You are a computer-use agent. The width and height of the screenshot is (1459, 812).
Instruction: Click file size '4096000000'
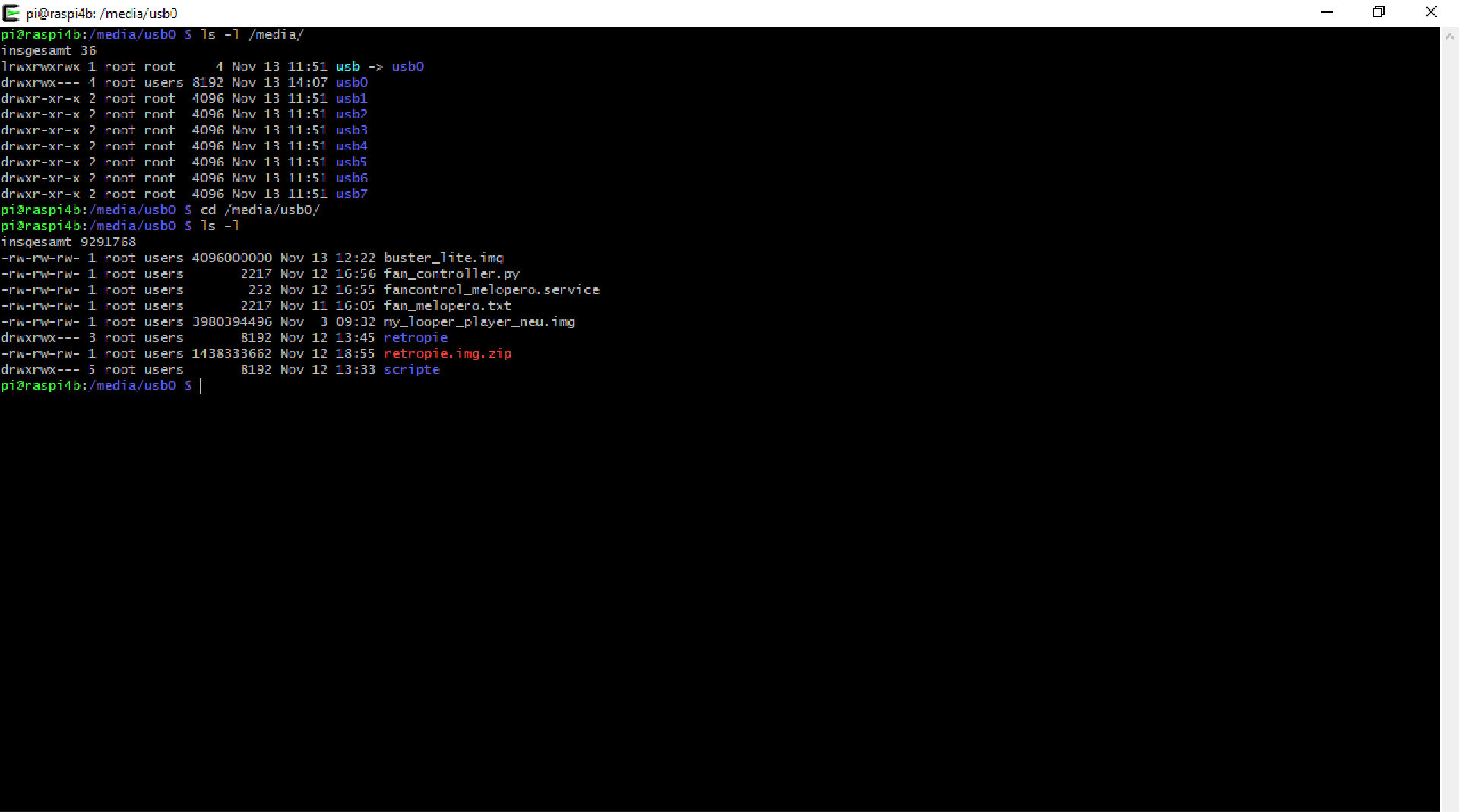pyautogui.click(x=232, y=258)
